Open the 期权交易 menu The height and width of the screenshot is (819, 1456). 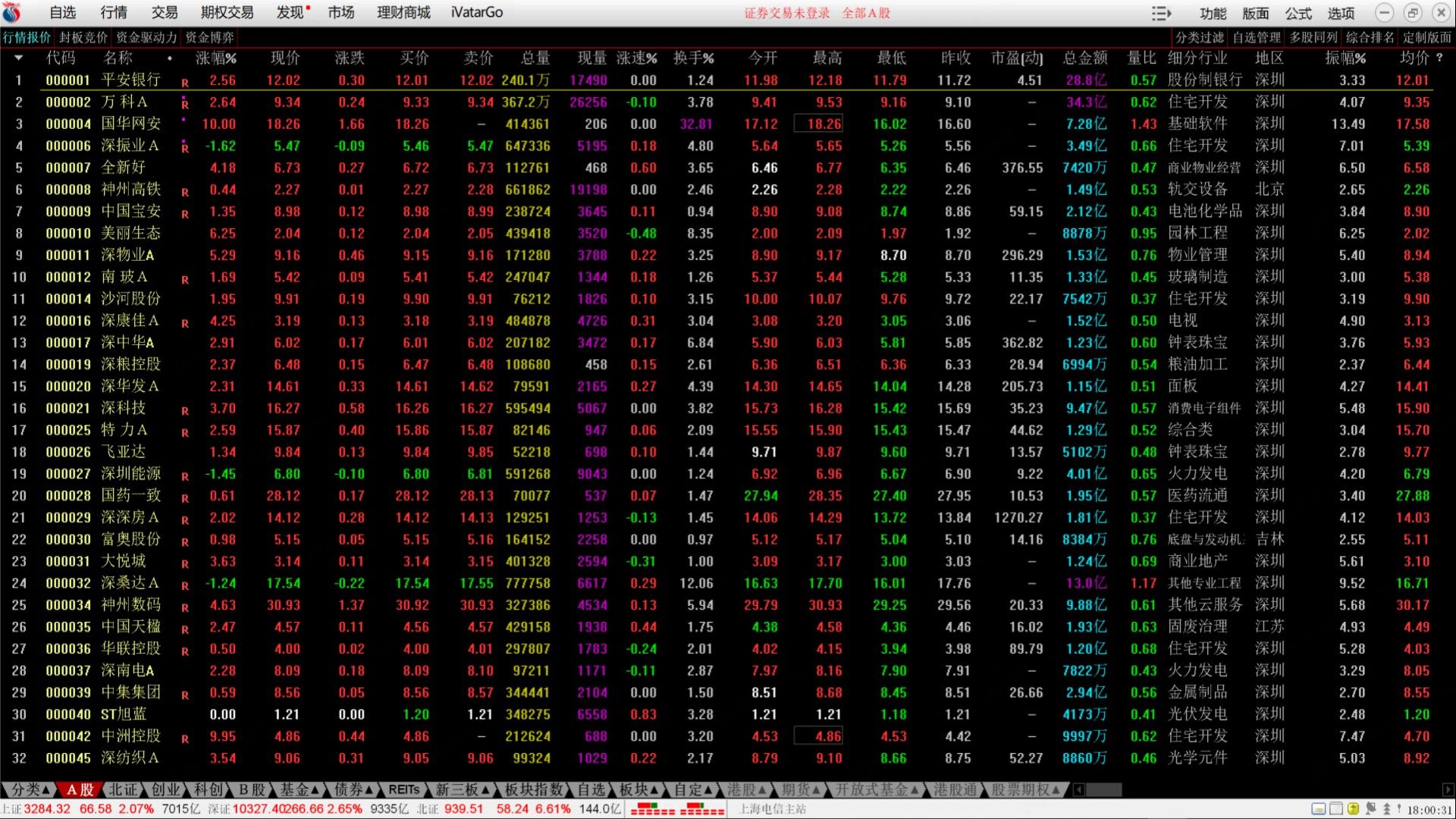coord(227,13)
